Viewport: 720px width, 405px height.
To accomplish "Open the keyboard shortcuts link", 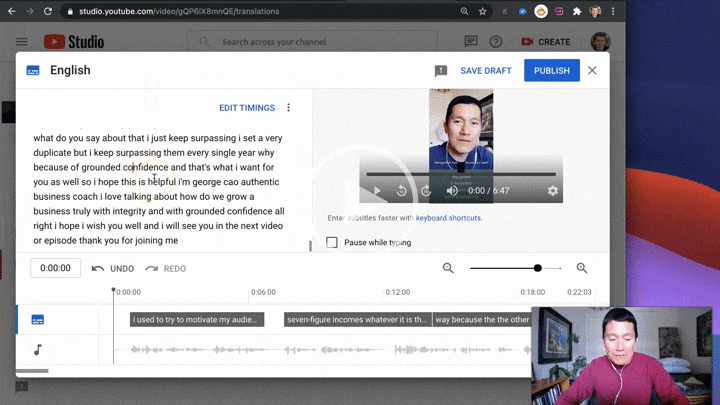I will click(x=448, y=218).
